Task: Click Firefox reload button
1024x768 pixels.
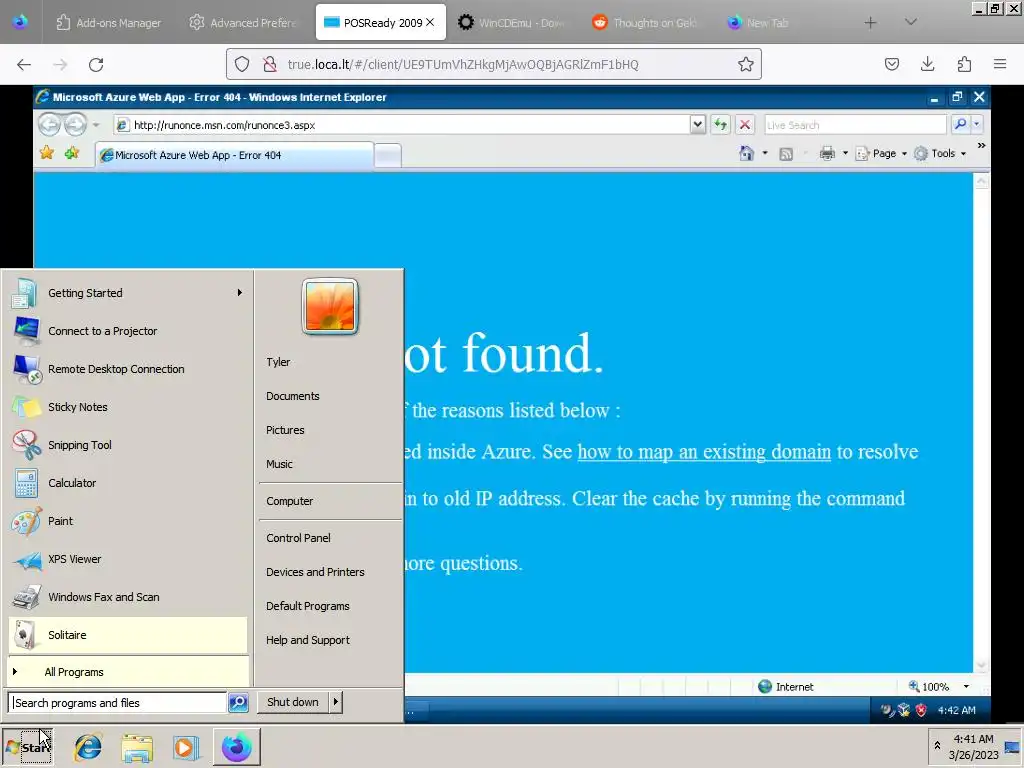Action: tap(96, 64)
